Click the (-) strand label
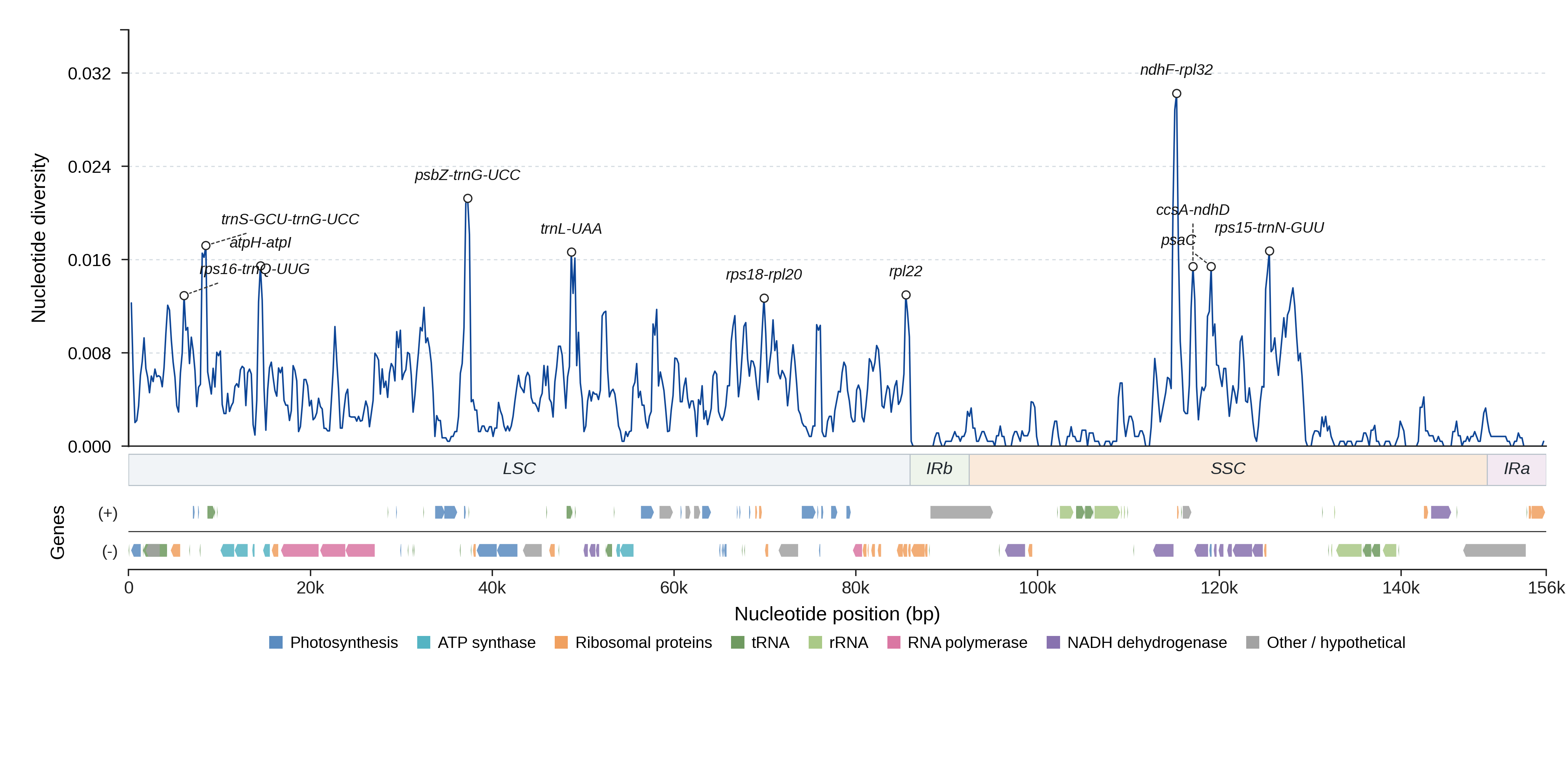The image size is (1568, 763). coord(110,552)
